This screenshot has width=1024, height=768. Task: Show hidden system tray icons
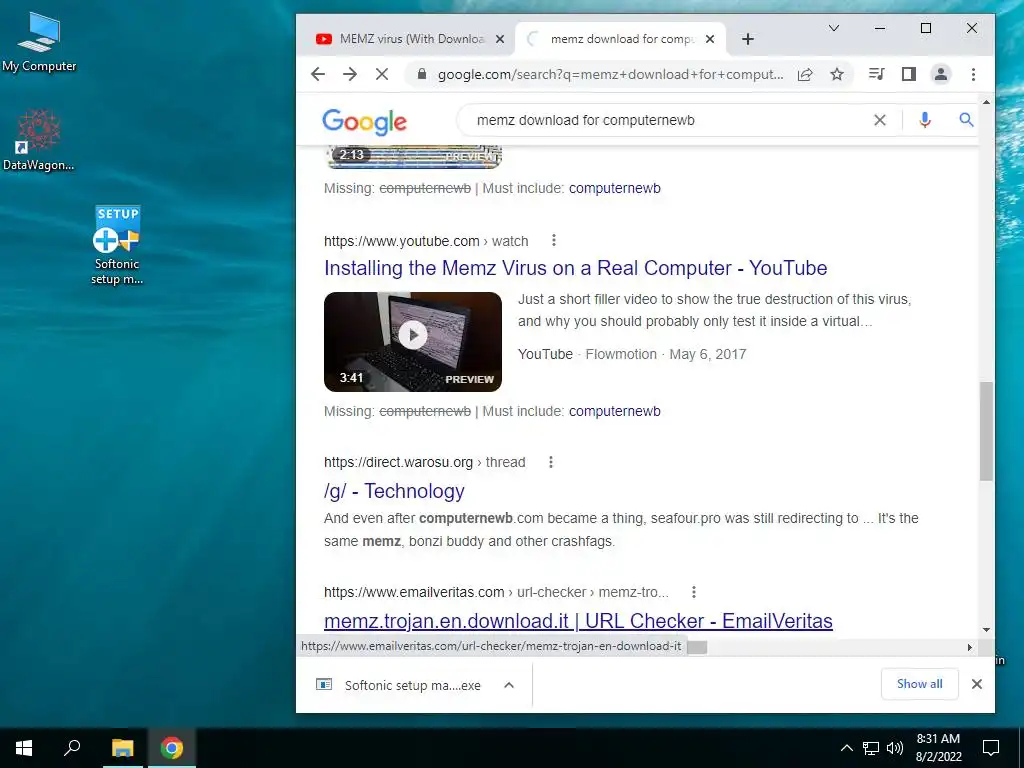(x=846, y=748)
